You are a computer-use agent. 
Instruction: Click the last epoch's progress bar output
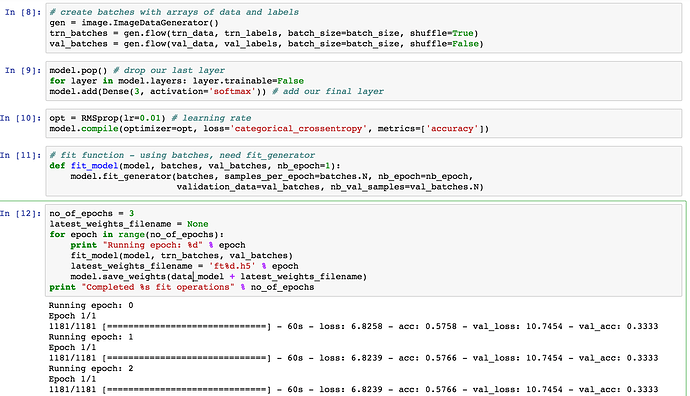(353, 390)
